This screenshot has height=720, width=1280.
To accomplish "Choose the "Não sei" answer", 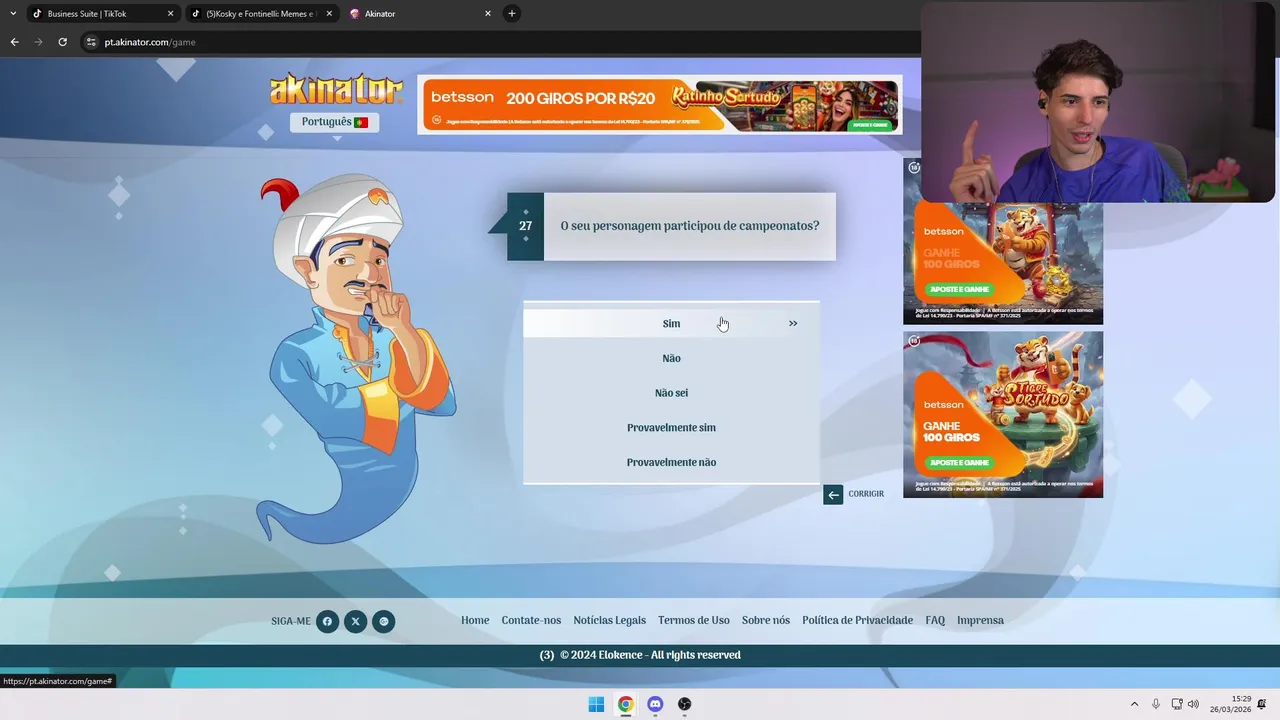I will click(x=671, y=393).
